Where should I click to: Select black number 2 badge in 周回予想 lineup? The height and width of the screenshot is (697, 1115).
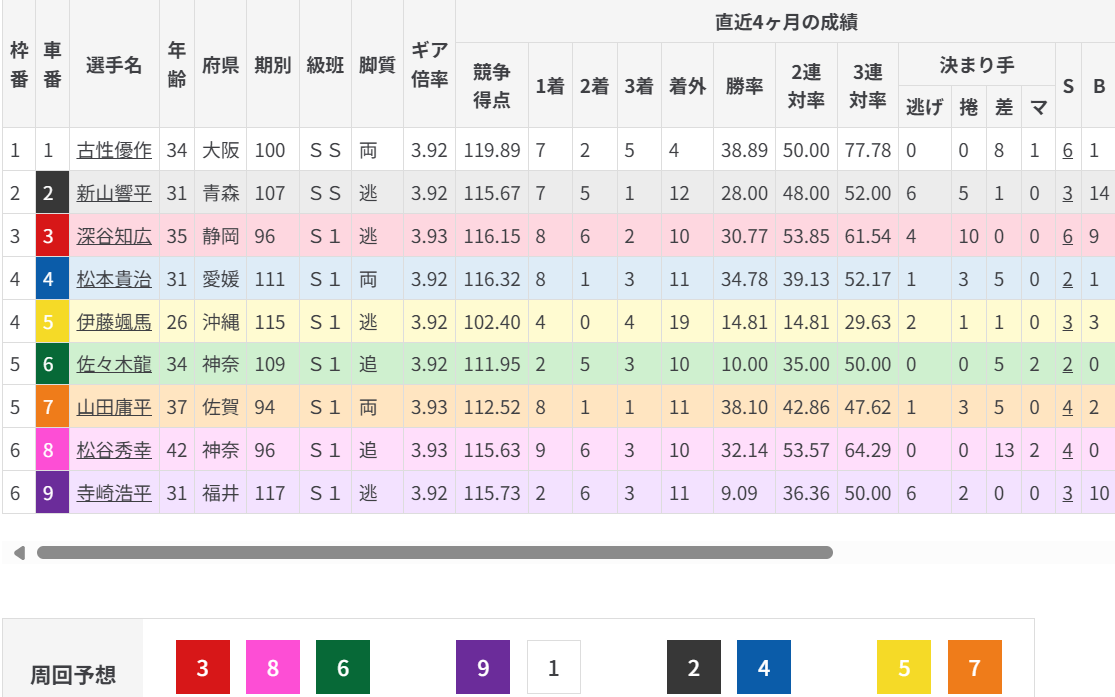(x=694, y=667)
